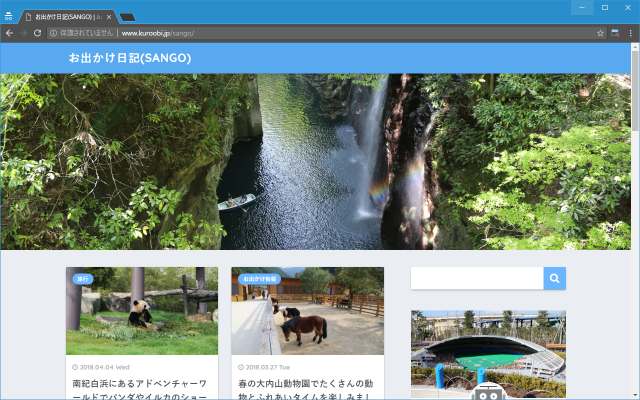
Task: Click the date 2018.04.04 Wed
Action: tap(104, 367)
